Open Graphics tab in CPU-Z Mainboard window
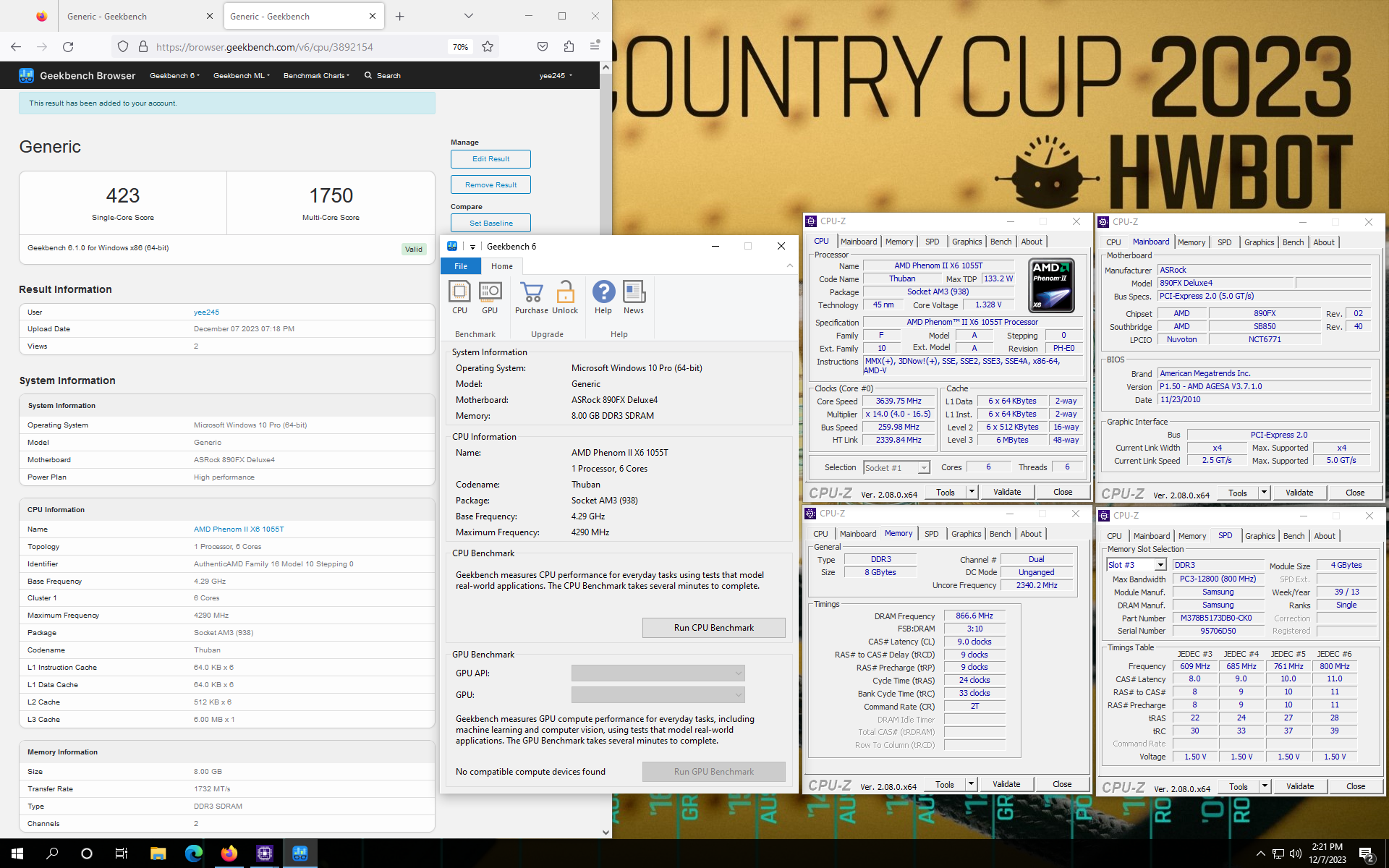The width and height of the screenshot is (1389, 868). click(1259, 242)
